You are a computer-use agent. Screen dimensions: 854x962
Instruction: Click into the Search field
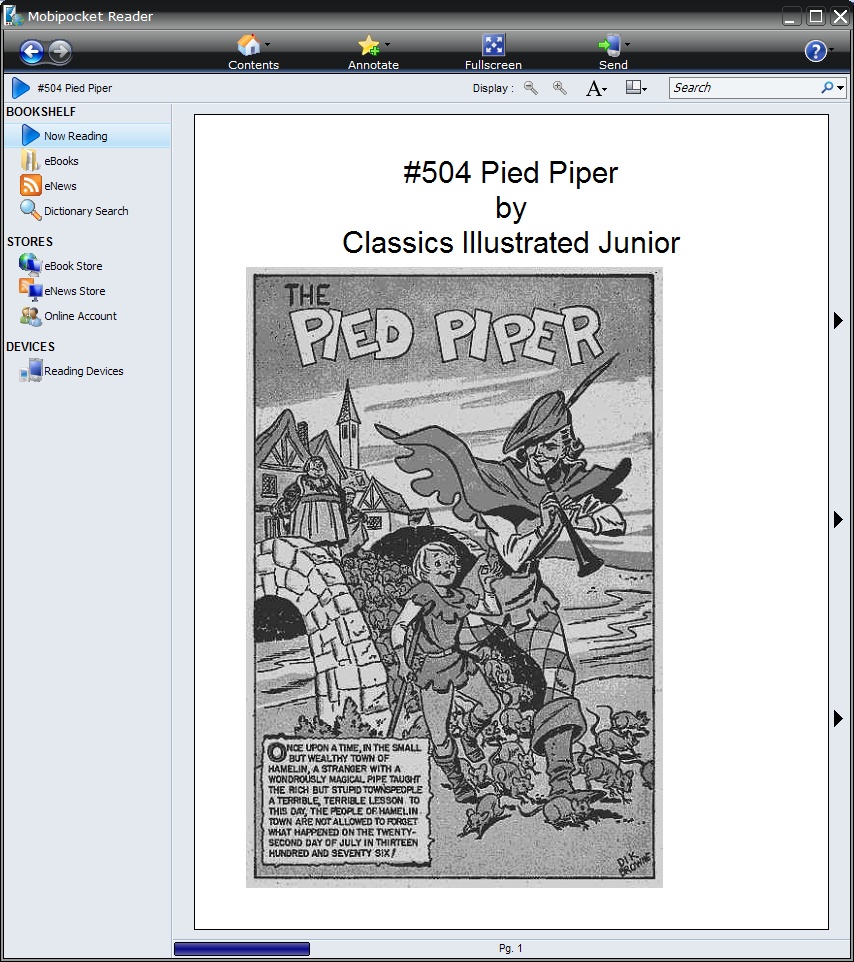[x=745, y=88]
